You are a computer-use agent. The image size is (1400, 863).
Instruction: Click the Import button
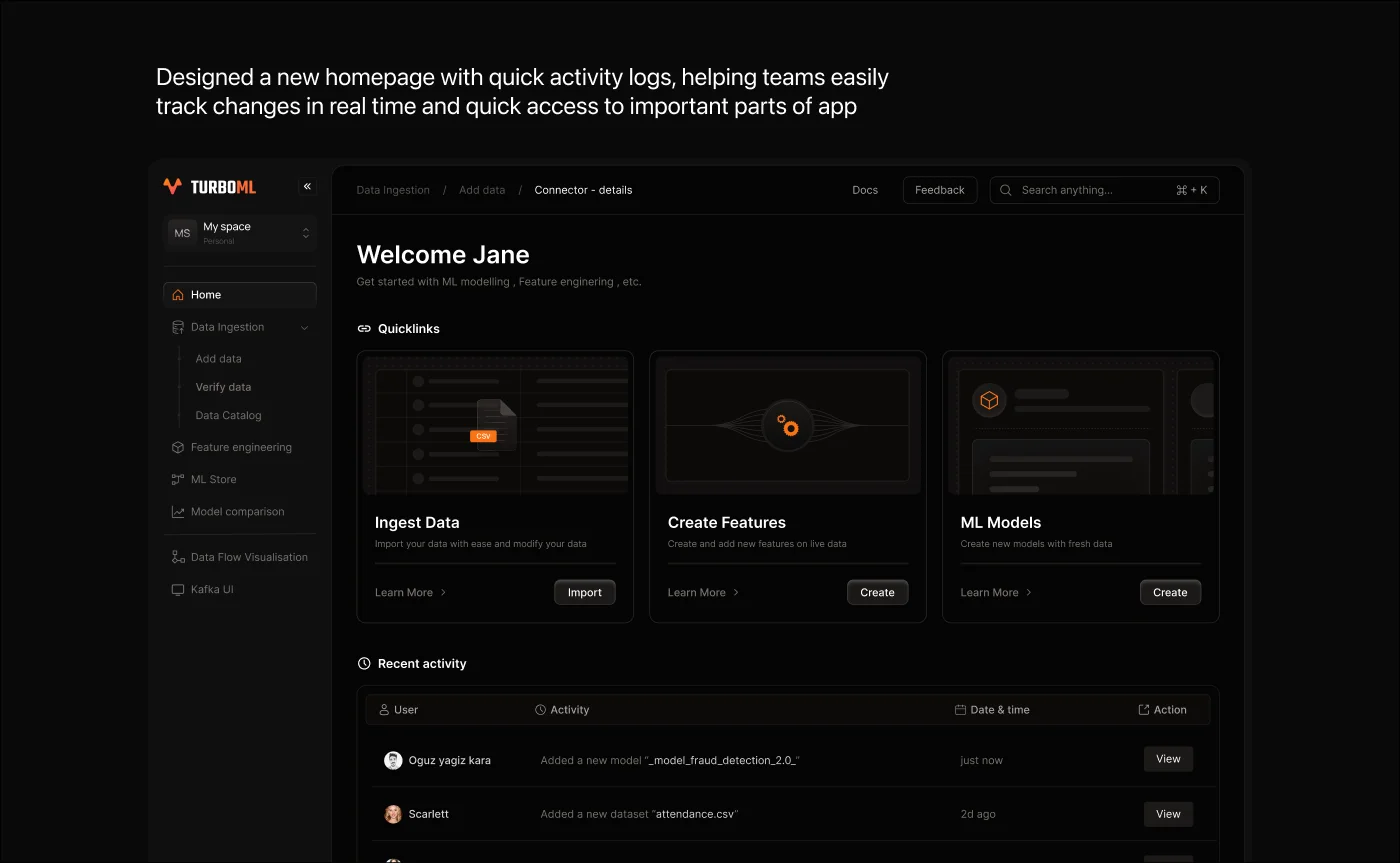[x=585, y=592]
